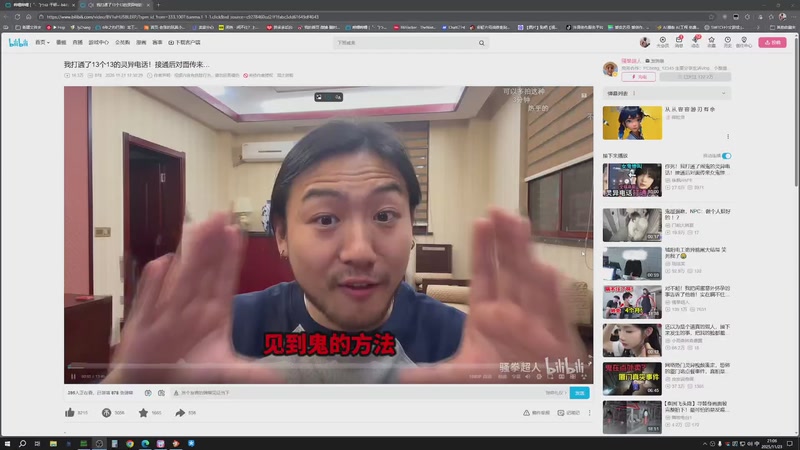Click the blue 发送 send danmaku button
This screenshot has width=800, height=450.
pyautogui.click(x=580, y=393)
